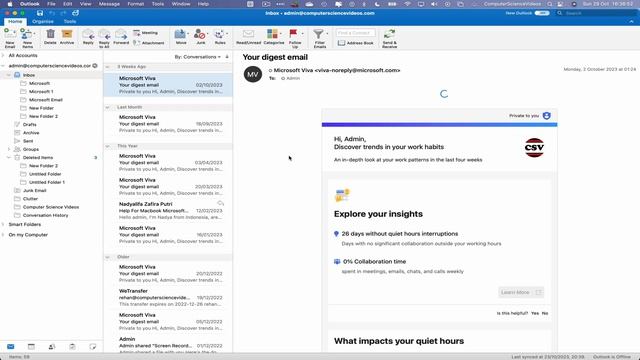Viewport: 640px width, 360px height.
Task: Switch to the Home ribbon tab
Action: tap(15, 21)
